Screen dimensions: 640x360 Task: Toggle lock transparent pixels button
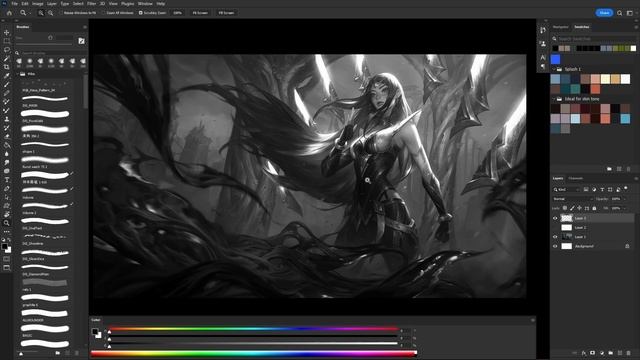(x=565, y=209)
